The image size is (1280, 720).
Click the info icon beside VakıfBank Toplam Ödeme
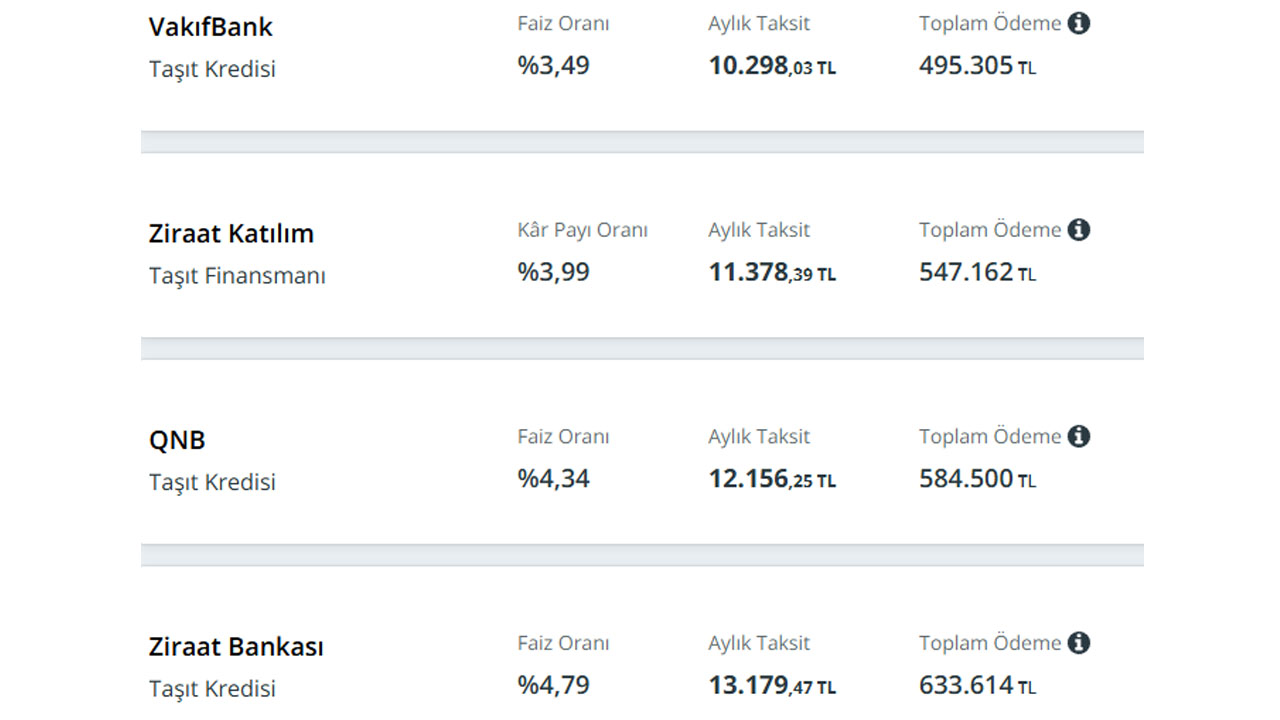1078,23
